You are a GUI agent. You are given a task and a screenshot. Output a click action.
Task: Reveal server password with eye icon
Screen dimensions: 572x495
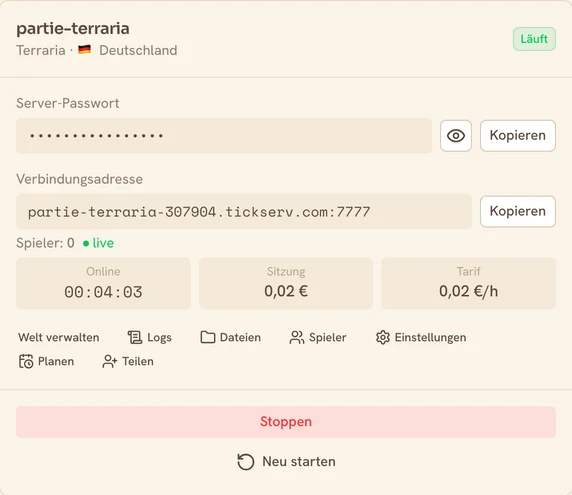point(456,136)
